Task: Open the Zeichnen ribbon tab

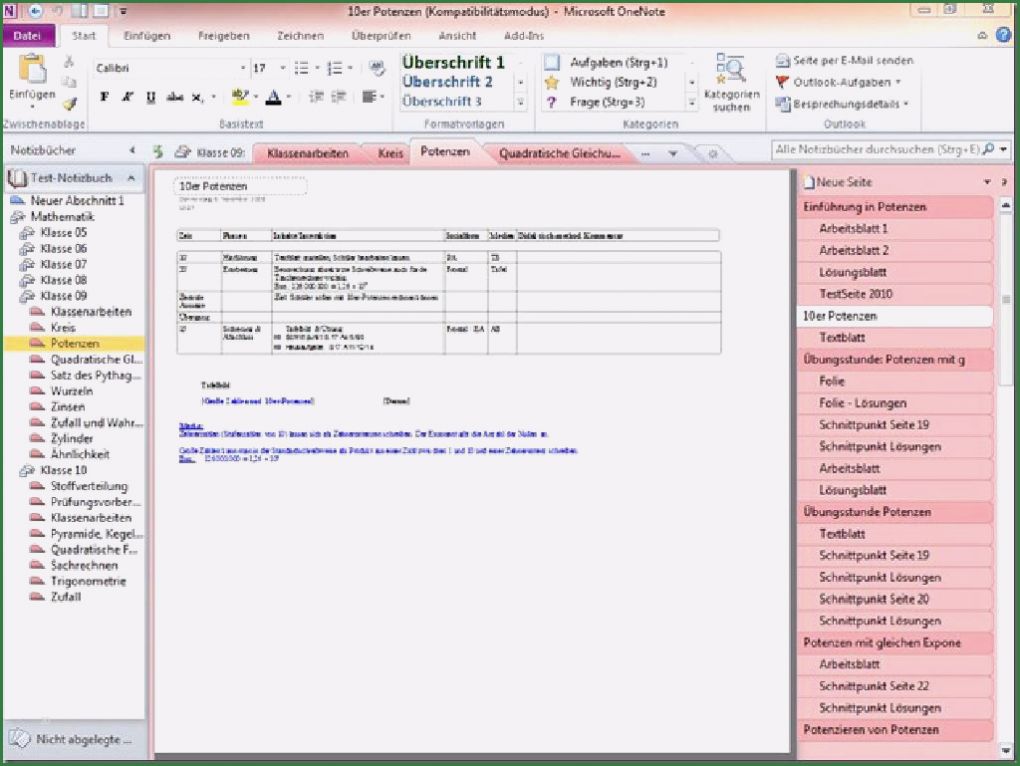Action: pyautogui.click(x=300, y=36)
